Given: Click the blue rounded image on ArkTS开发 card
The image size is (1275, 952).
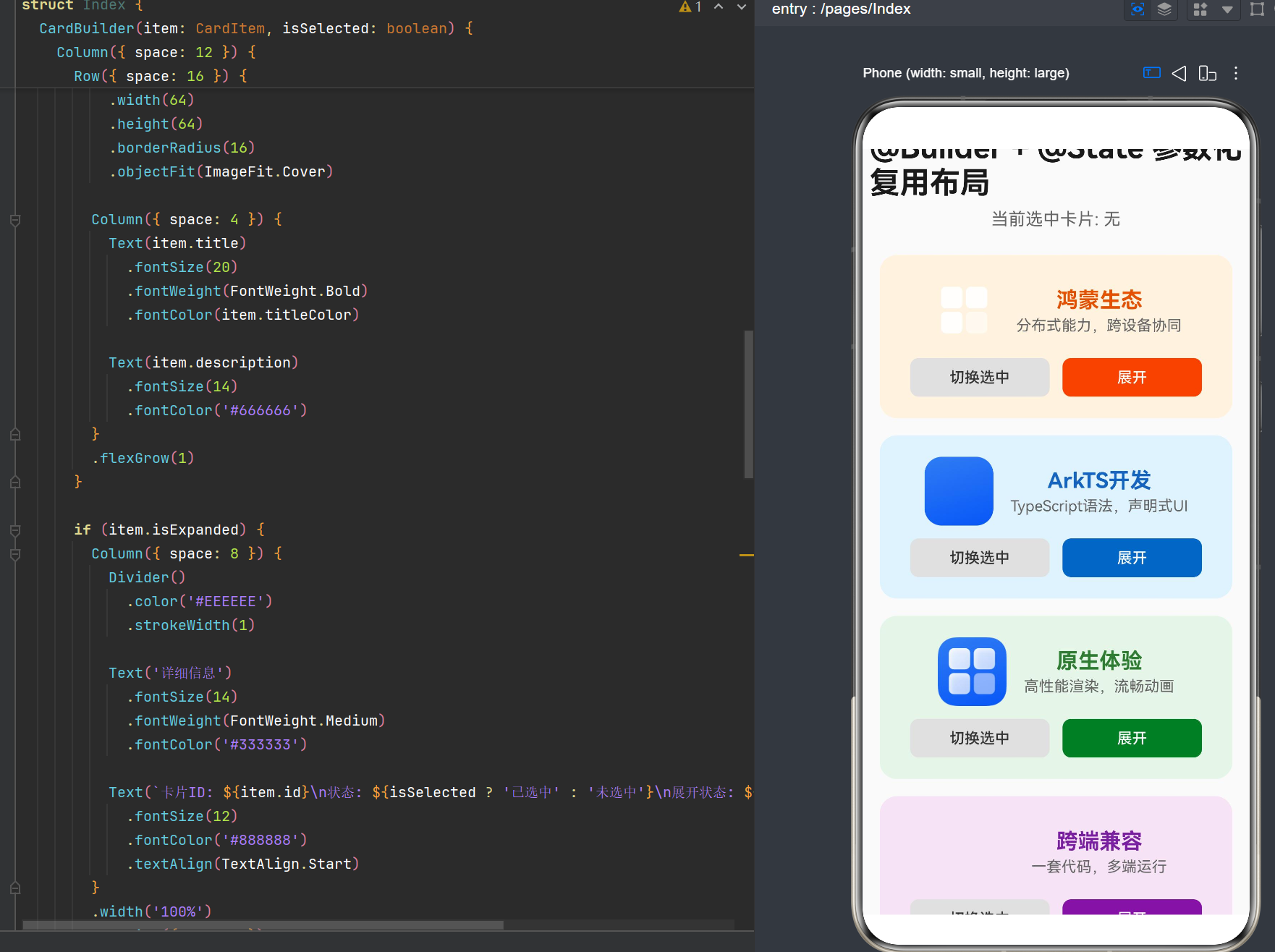Looking at the screenshot, I should (959, 491).
